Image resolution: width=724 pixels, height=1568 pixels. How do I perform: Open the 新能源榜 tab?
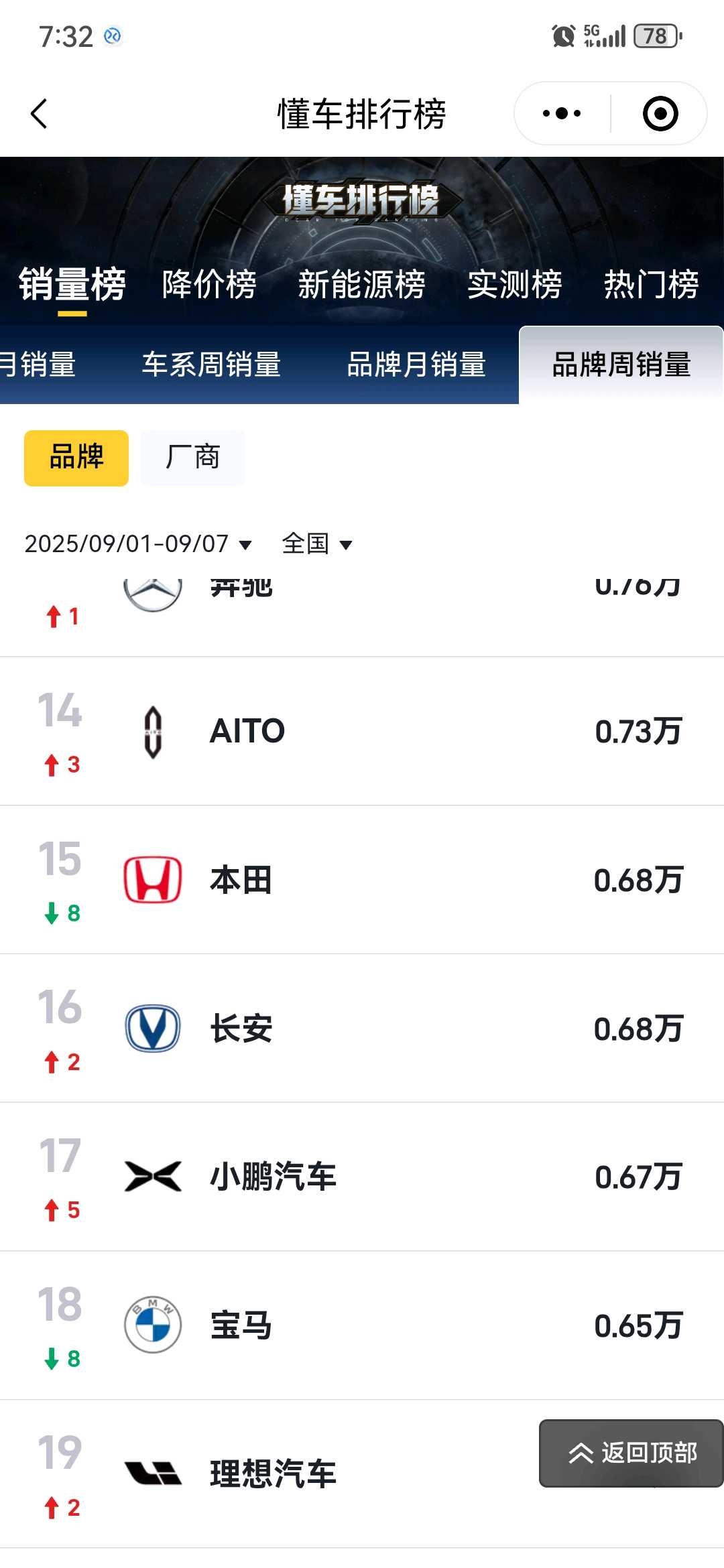click(362, 284)
